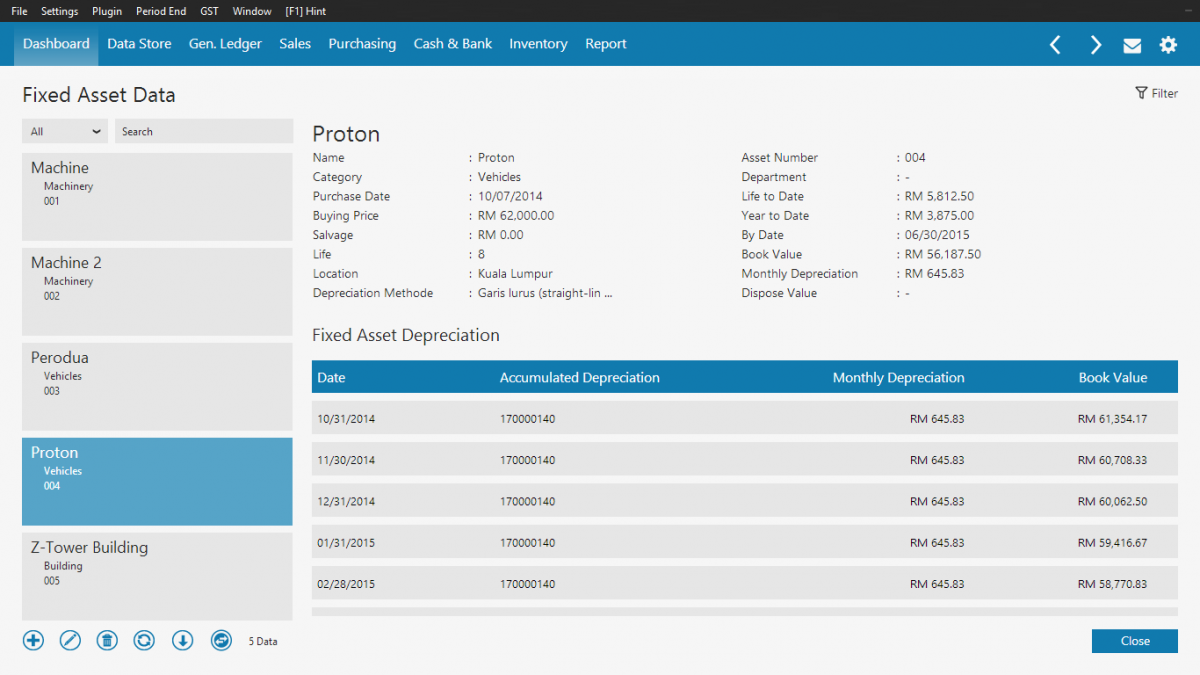Navigate forward using the right chevron
Screen dimensions: 1200x675
tap(1095, 44)
